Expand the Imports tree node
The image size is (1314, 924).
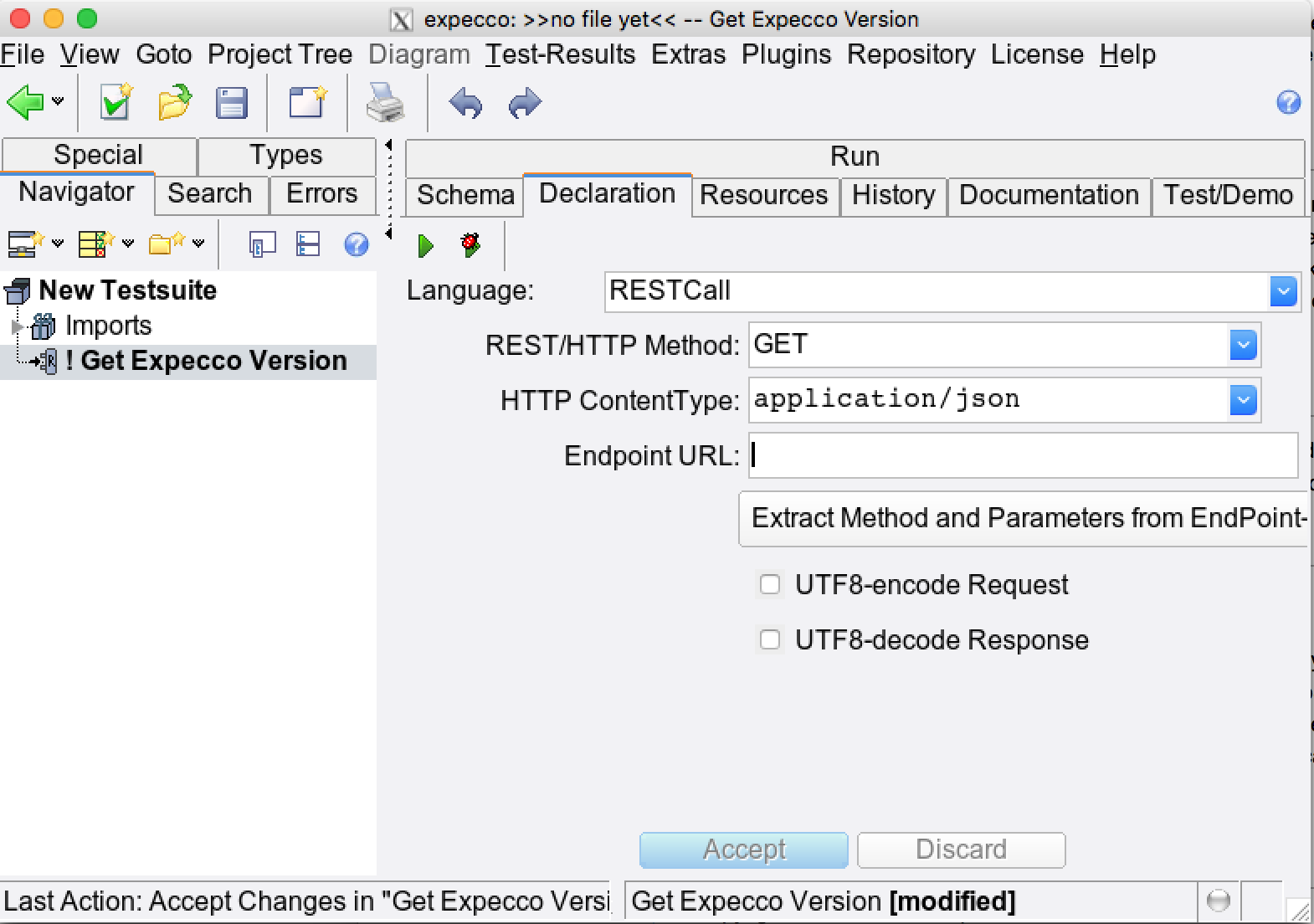[17, 326]
